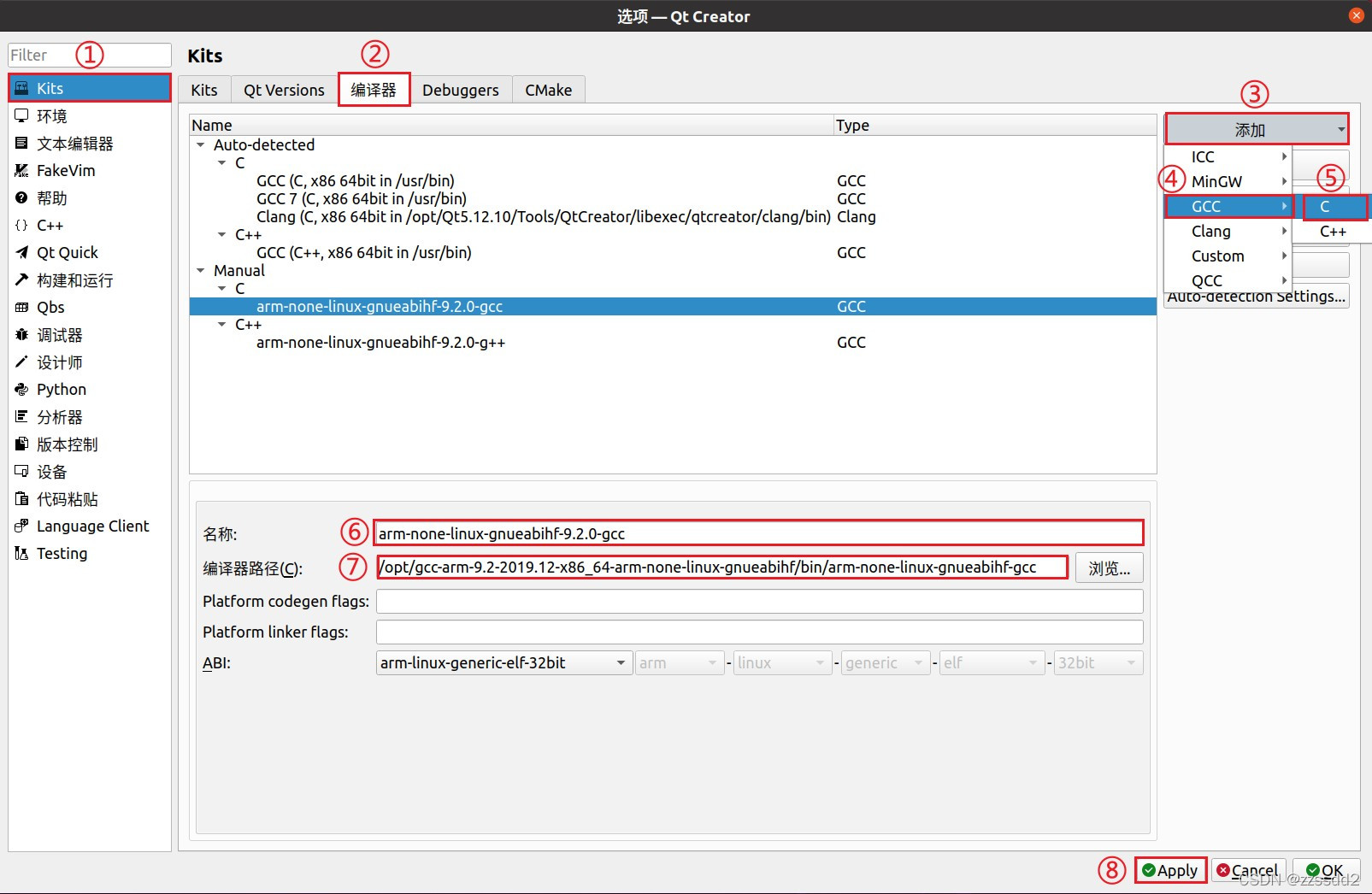Select the Qt Quick paper plane icon
Viewport: 1372px width, 894px height.
point(21,252)
